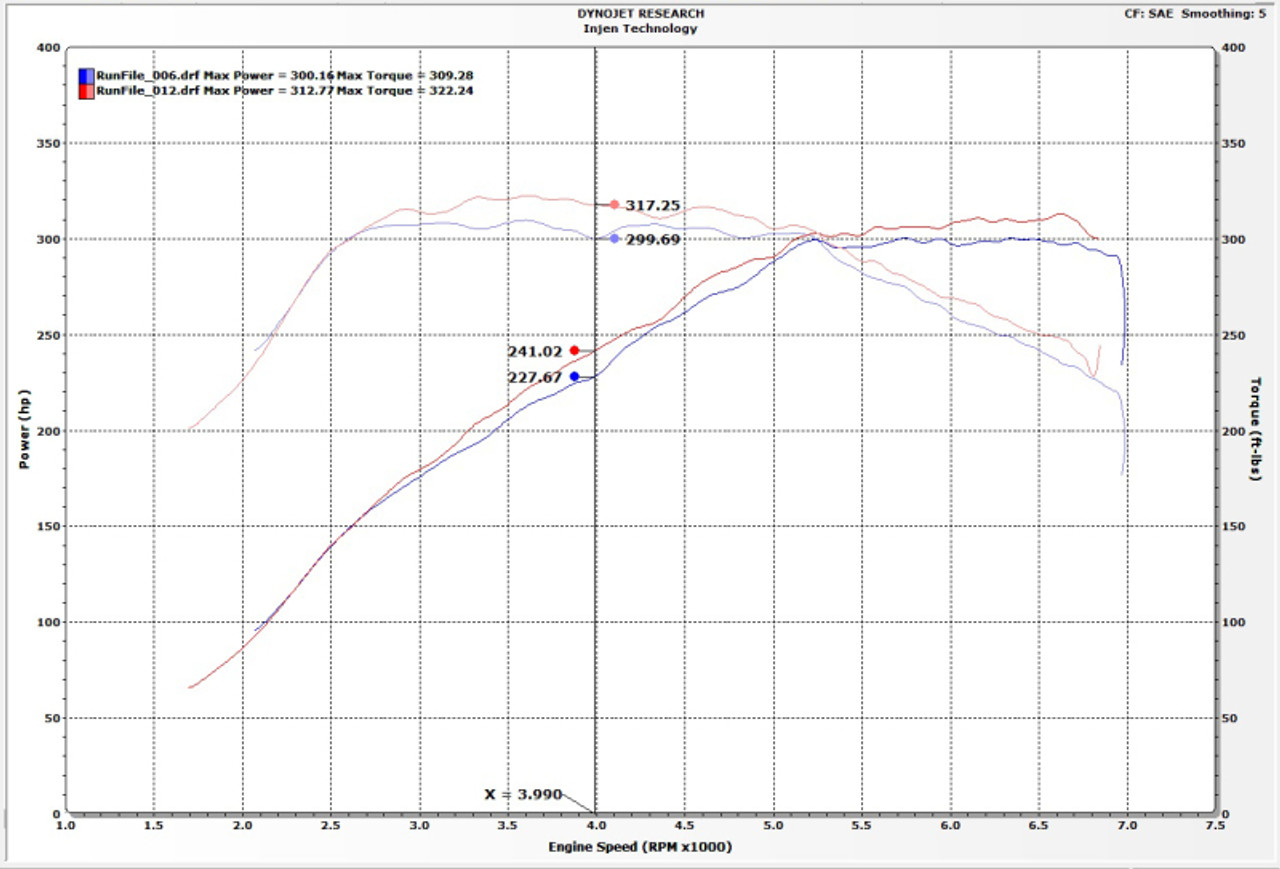This screenshot has width=1280, height=869.
Task: Click the red 241.02 torque marker
Action: point(573,349)
